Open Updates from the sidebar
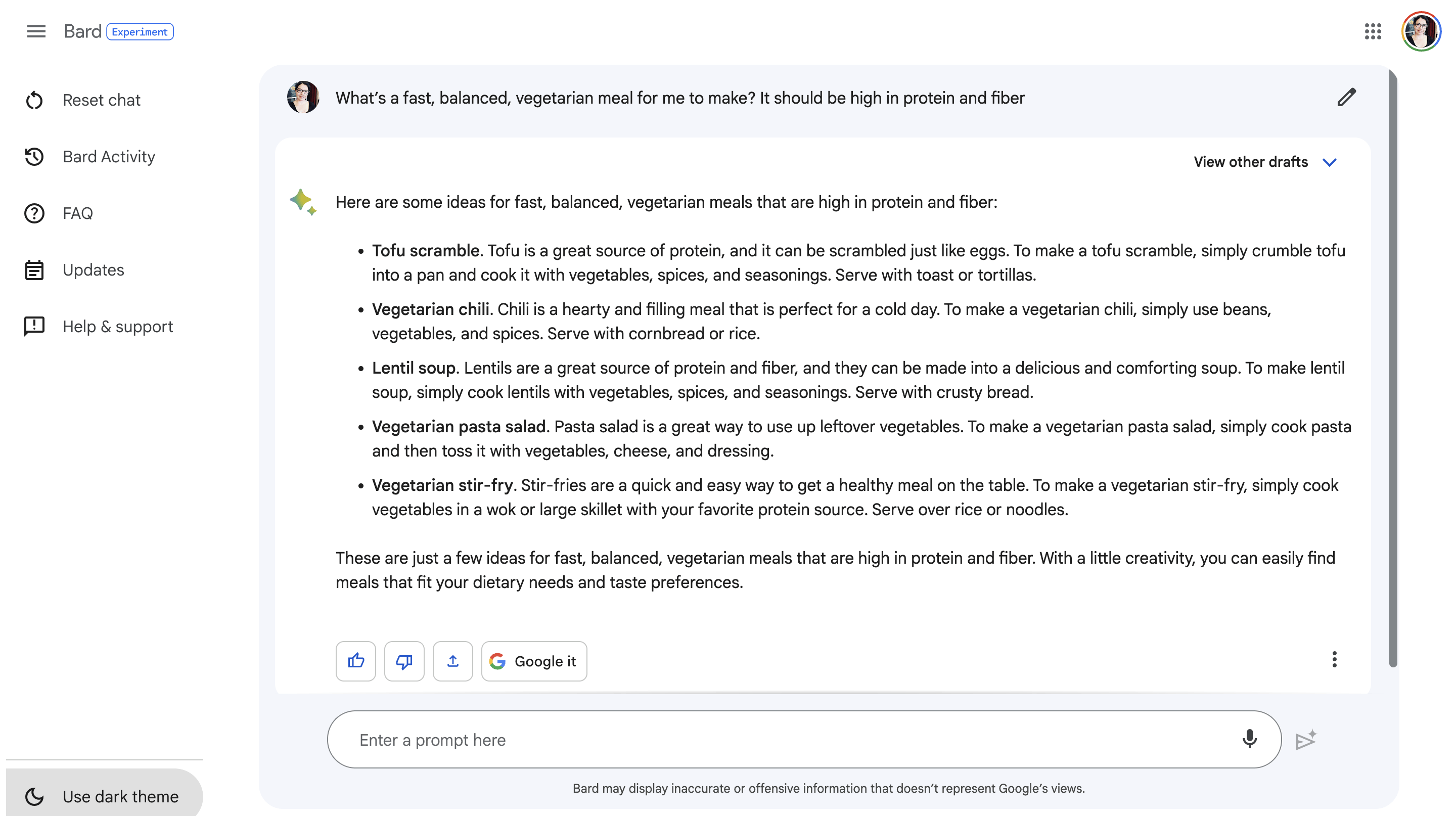 [93, 270]
